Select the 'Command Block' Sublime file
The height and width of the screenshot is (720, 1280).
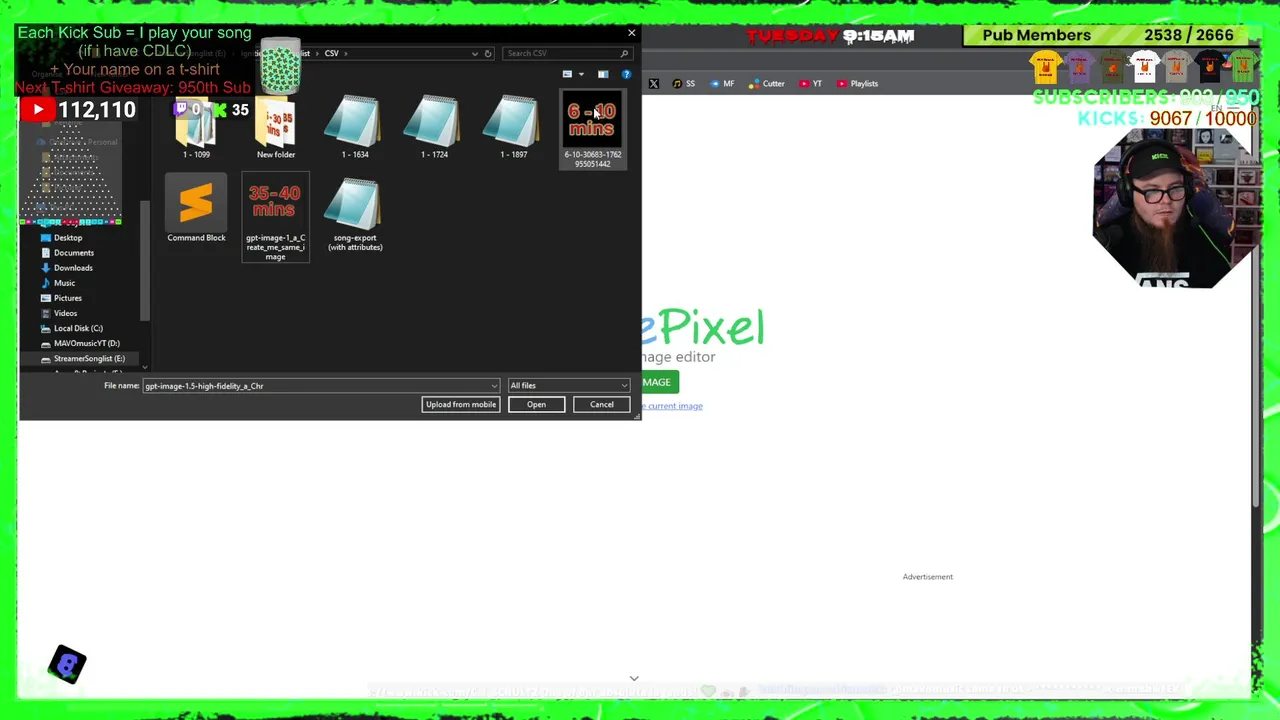pyautogui.click(x=196, y=210)
